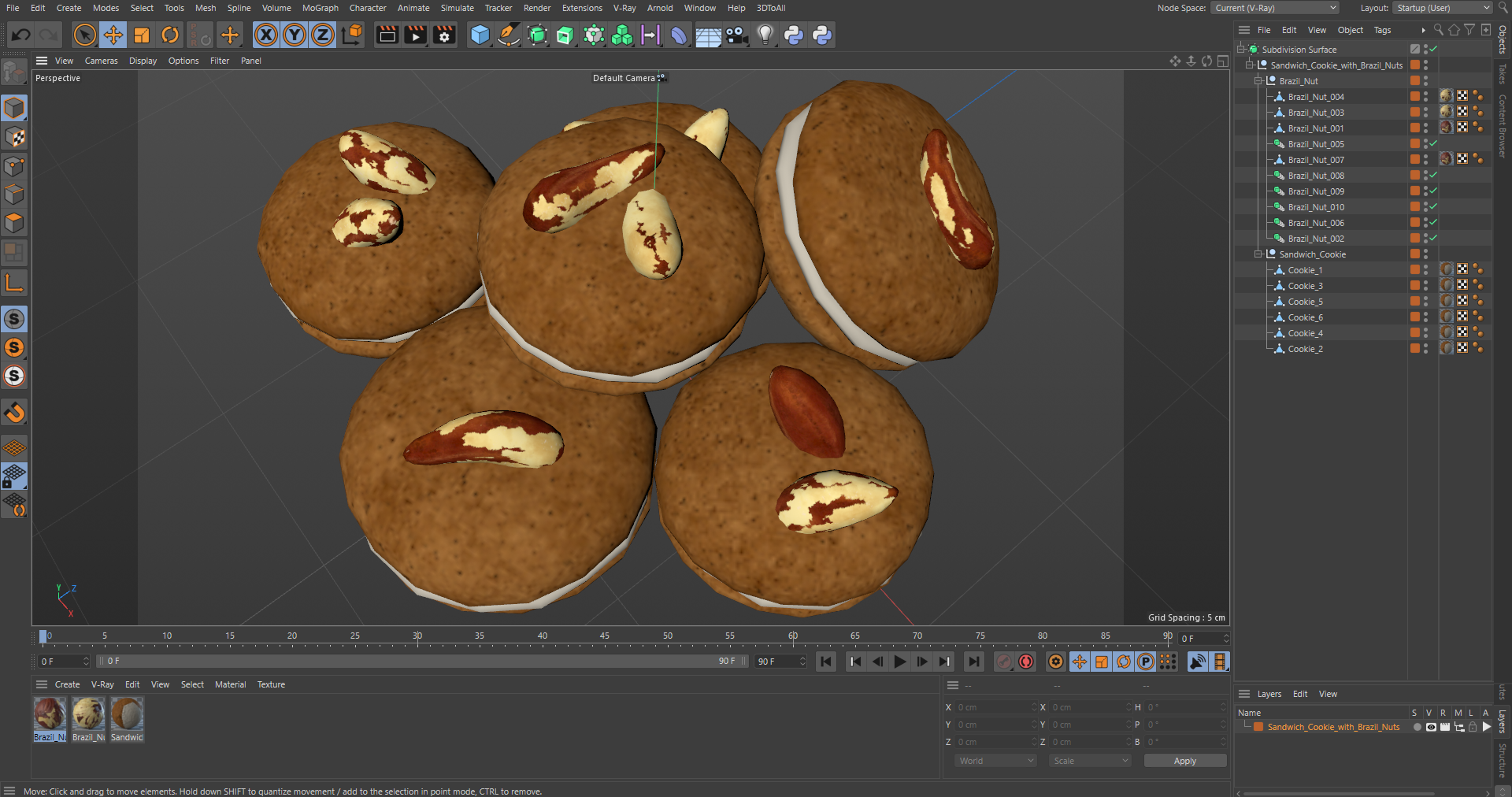Collapse the Sandwich_Cookie group
1512x797 pixels.
(x=1258, y=254)
